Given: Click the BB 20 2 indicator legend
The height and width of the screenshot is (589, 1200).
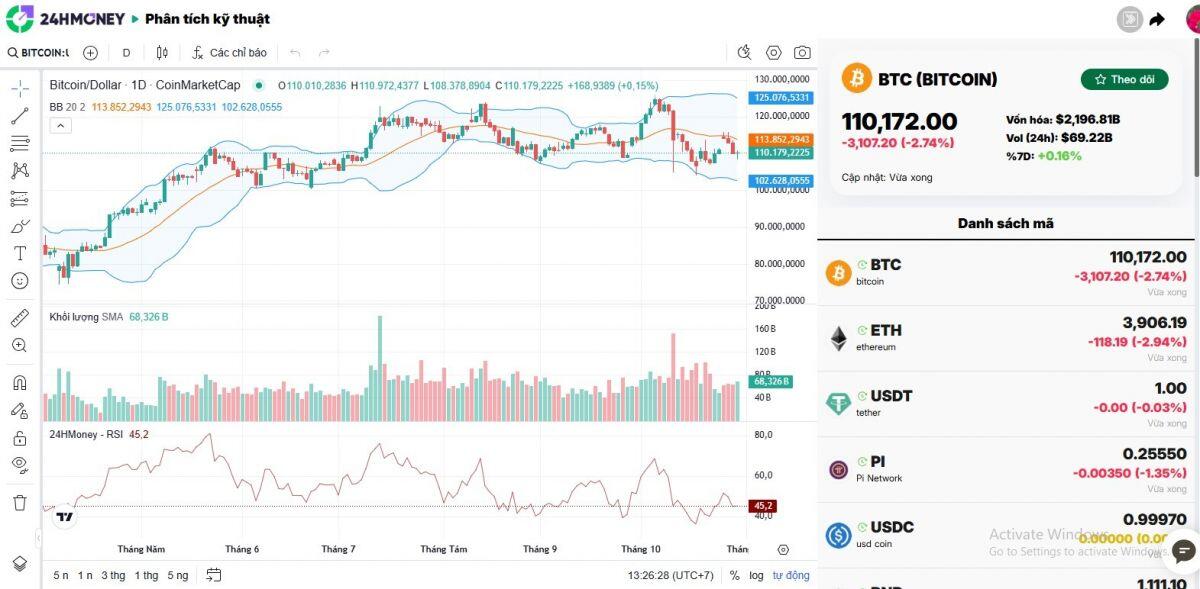Looking at the screenshot, I should pos(68,106).
